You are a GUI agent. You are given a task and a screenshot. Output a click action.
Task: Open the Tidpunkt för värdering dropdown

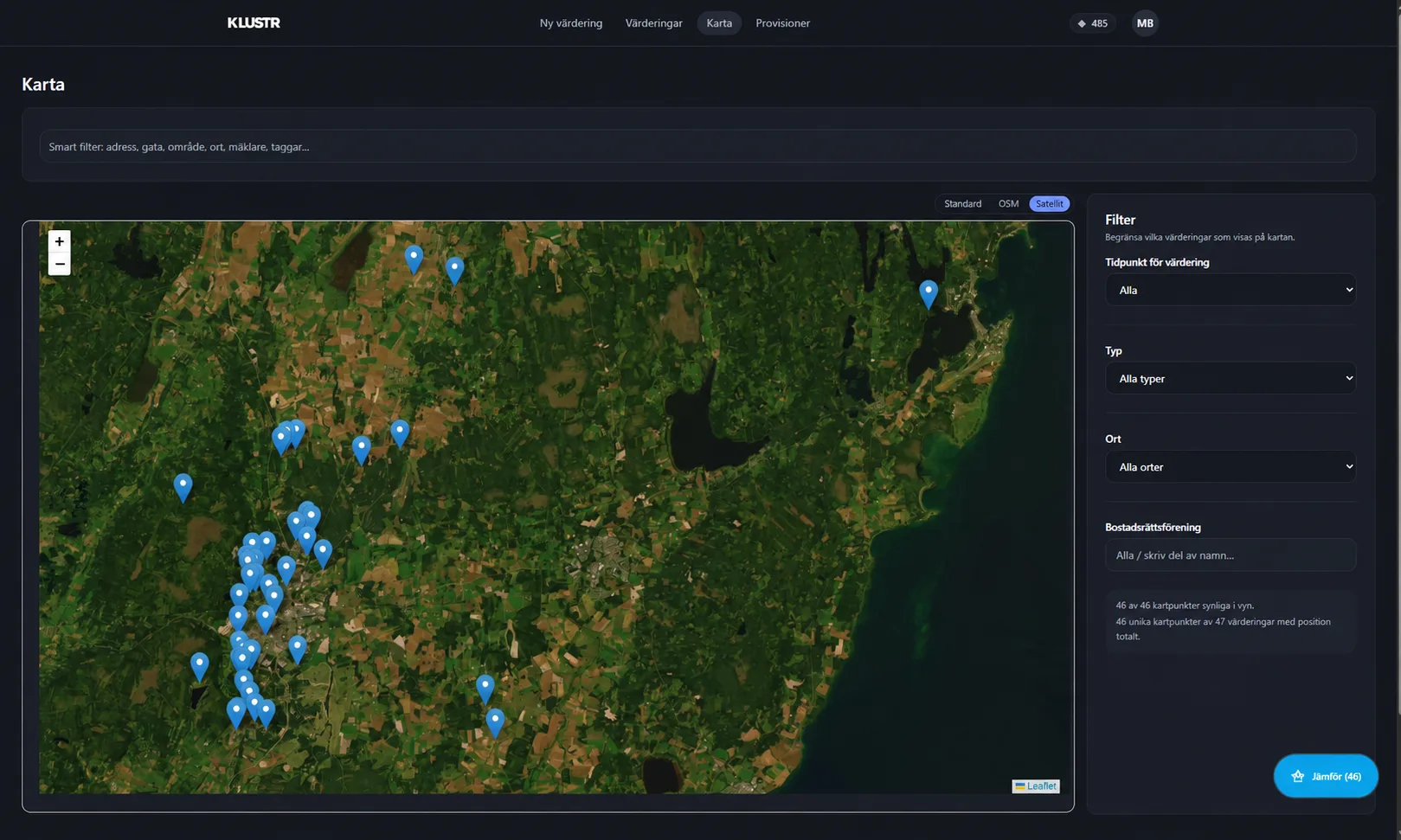(x=1230, y=290)
